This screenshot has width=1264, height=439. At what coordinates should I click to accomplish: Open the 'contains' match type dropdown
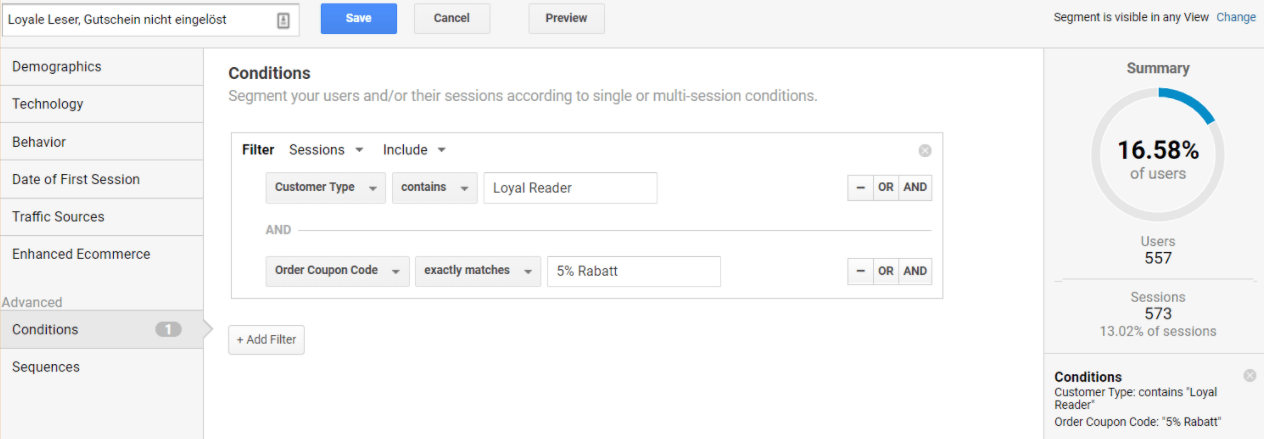[x=434, y=188]
